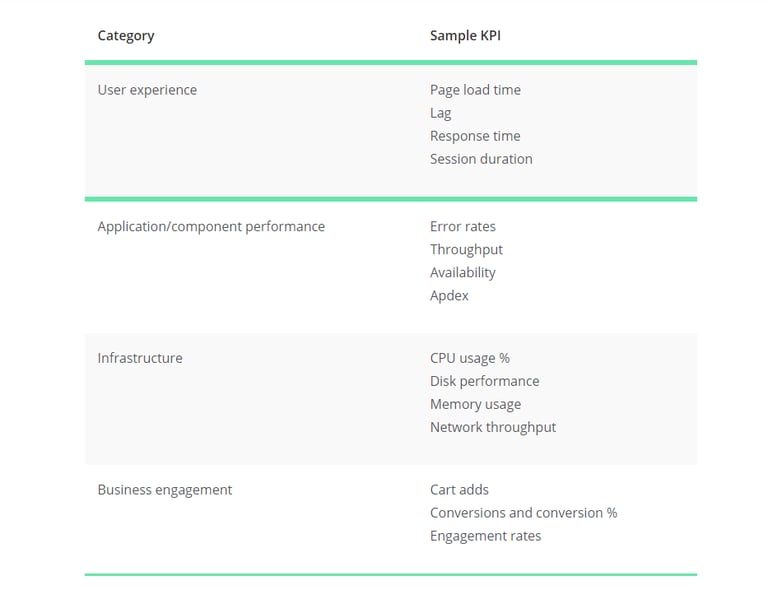Click the Category column header
This screenshot has height=599, width=768.
pyautogui.click(x=126, y=36)
